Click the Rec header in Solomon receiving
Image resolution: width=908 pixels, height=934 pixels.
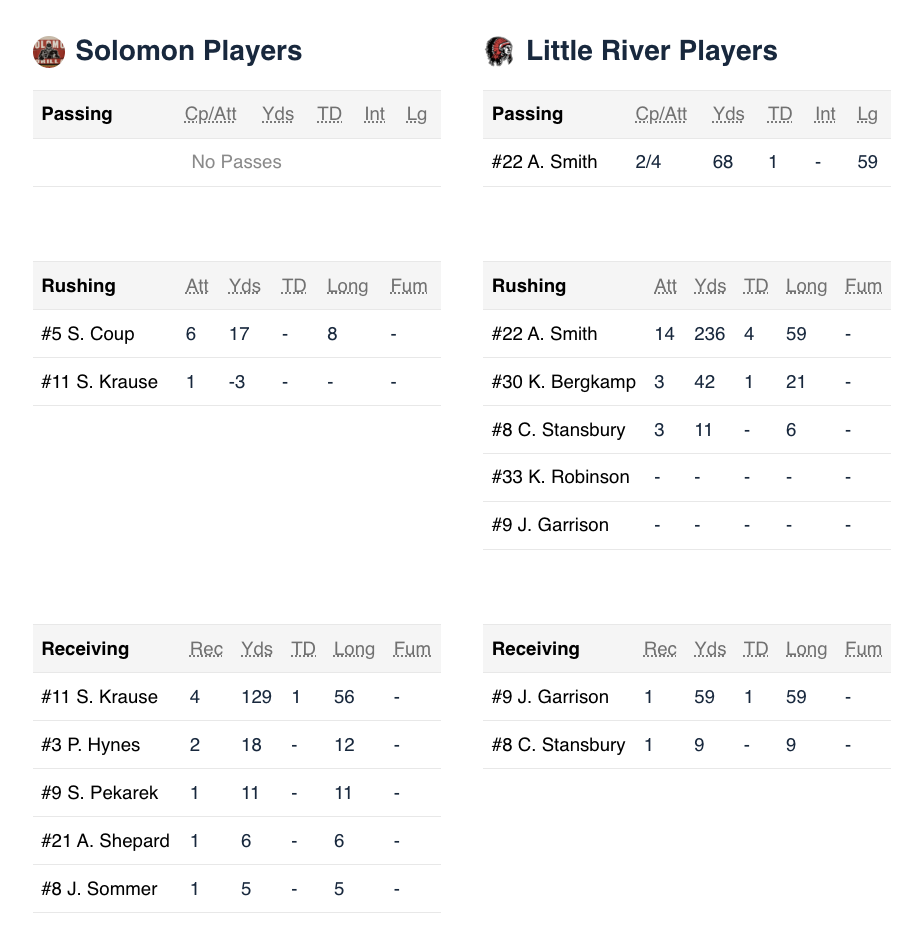(206, 649)
